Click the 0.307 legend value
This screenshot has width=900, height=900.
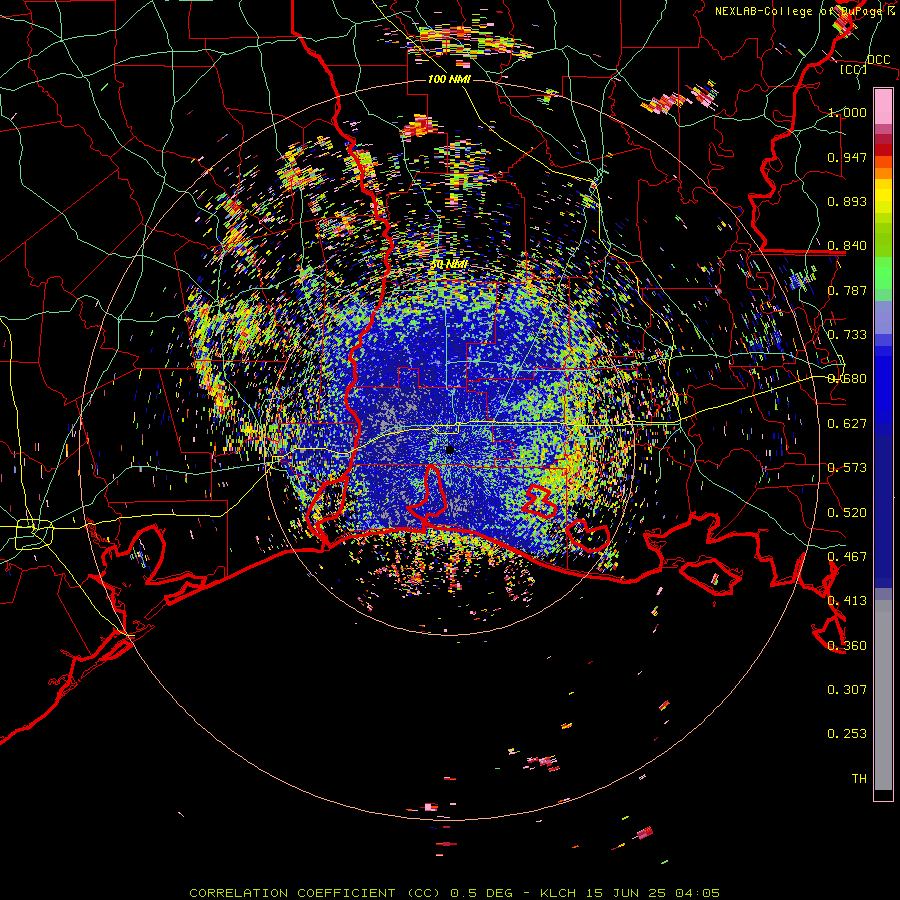pyautogui.click(x=847, y=690)
